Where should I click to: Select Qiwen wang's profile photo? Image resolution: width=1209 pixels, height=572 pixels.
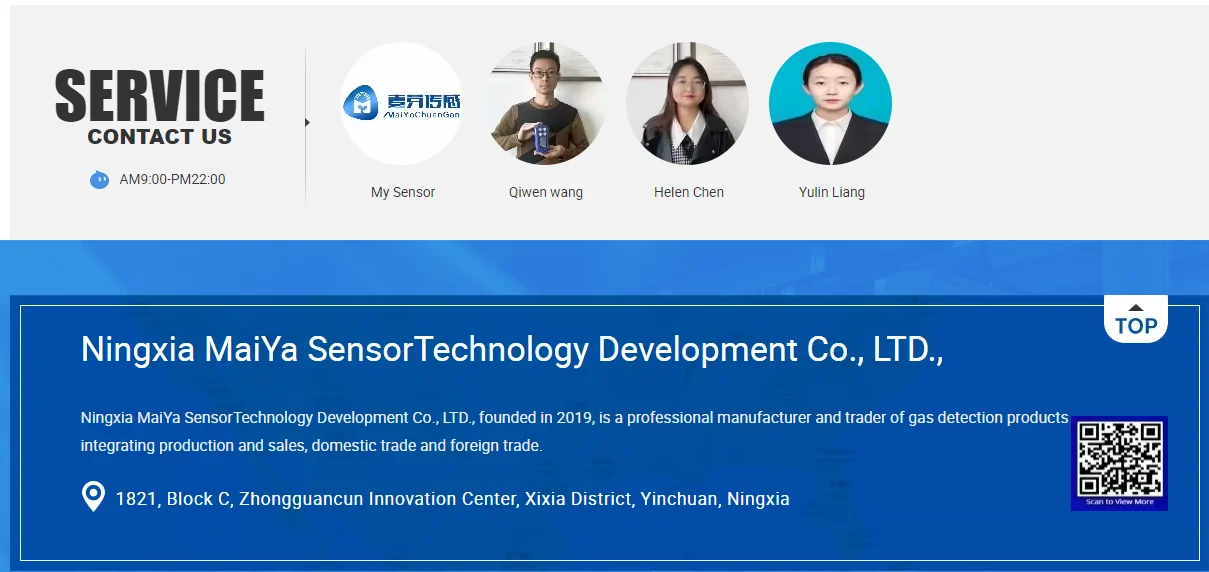[546, 103]
